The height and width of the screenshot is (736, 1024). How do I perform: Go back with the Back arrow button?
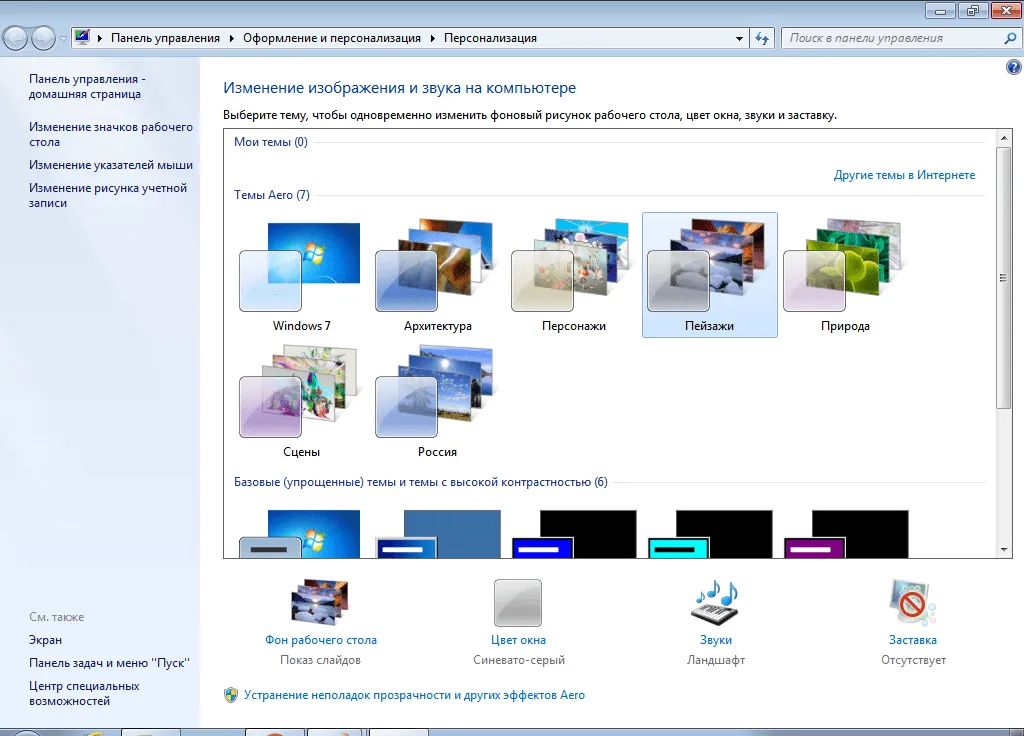16,39
